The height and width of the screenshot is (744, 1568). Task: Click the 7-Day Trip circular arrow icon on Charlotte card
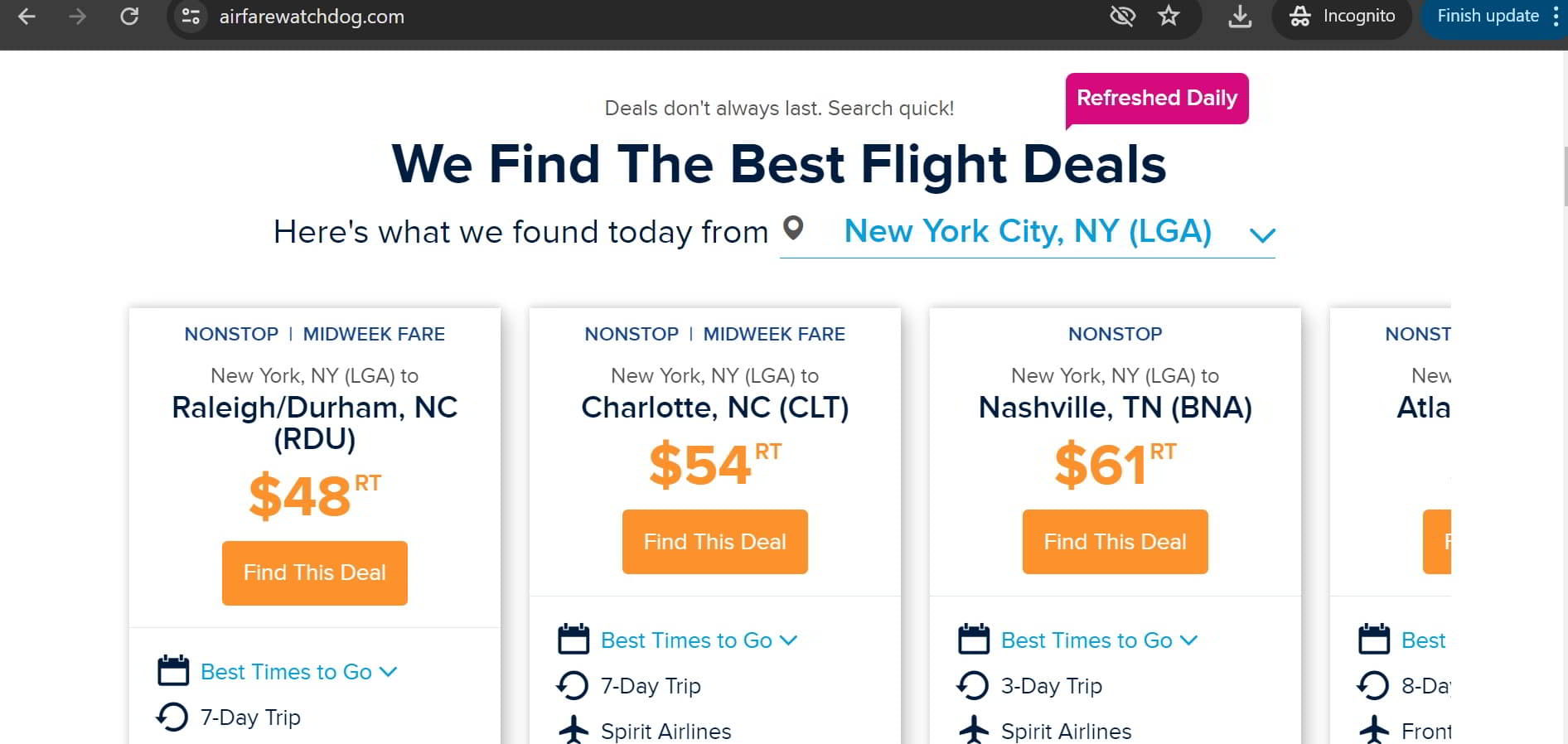click(x=573, y=685)
